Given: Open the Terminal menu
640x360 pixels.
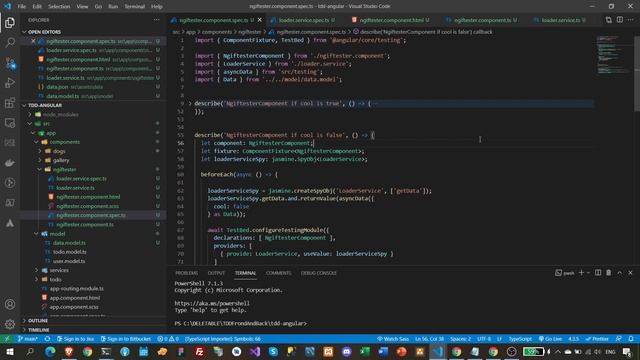Looking at the screenshot, I should [x=134, y=7].
